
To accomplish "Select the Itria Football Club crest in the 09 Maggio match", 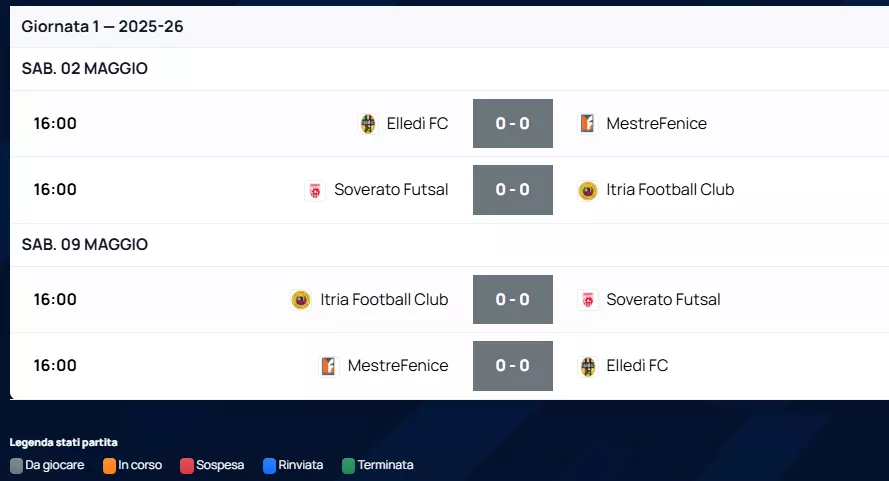I will (301, 300).
